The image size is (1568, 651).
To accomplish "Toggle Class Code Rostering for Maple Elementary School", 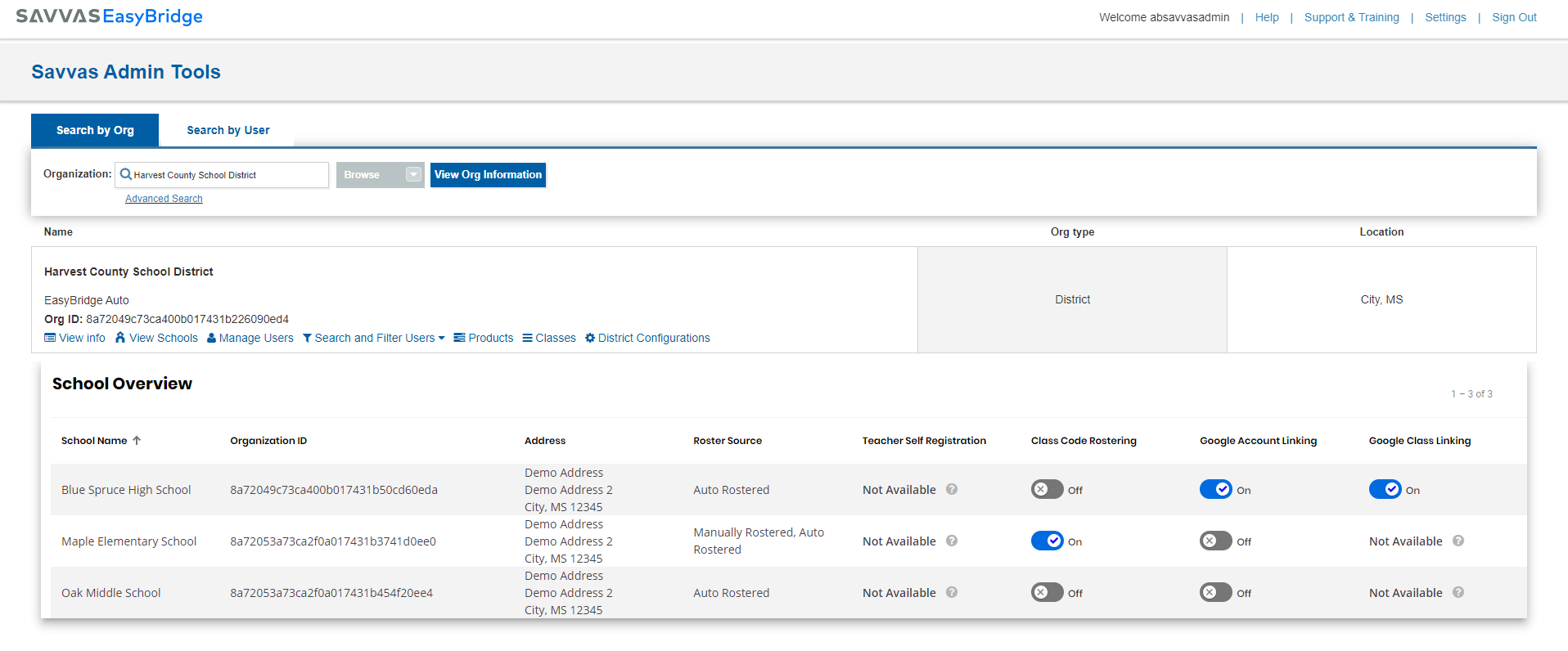I will pos(1048,541).
